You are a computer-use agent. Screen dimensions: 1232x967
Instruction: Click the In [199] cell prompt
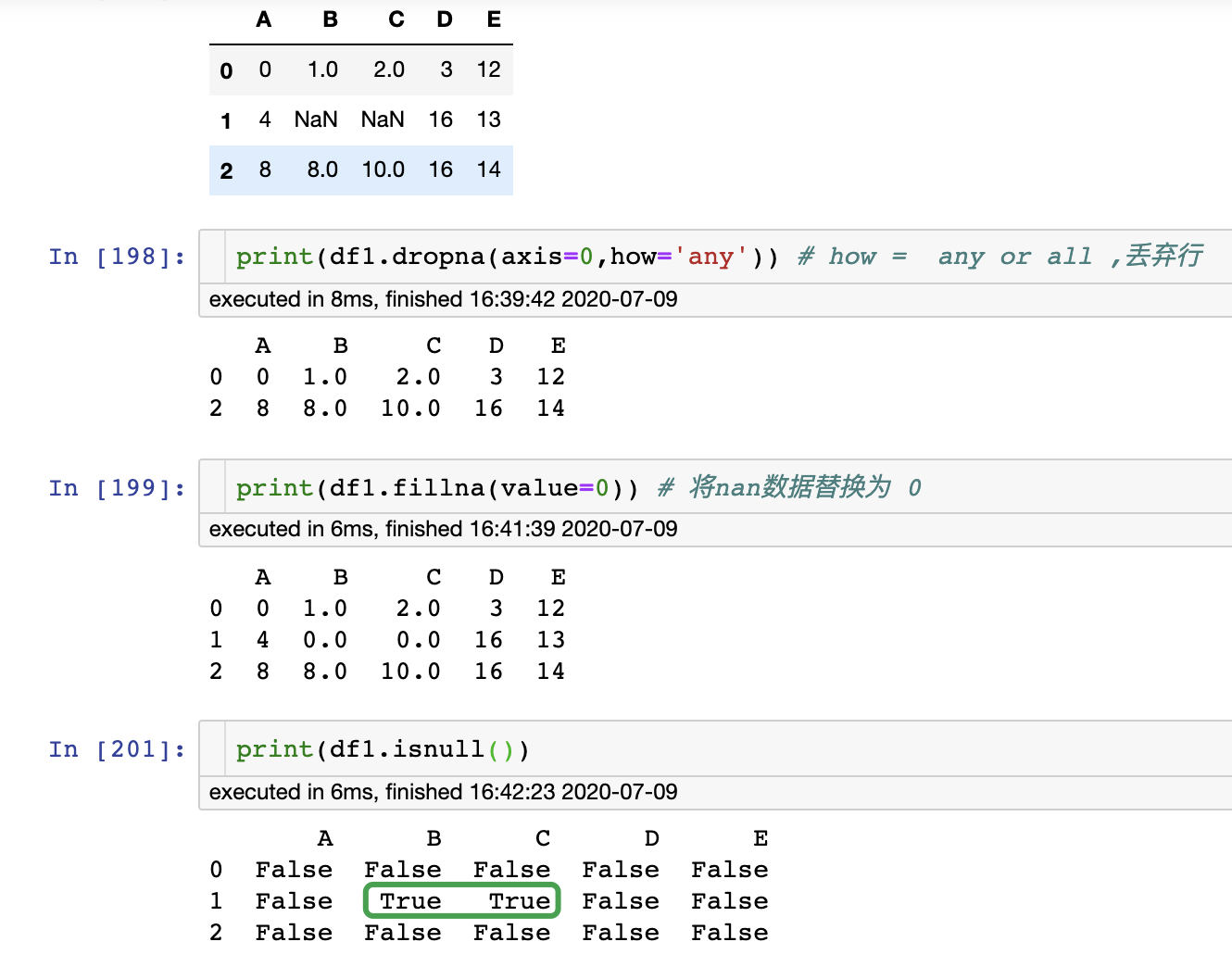click(117, 488)
